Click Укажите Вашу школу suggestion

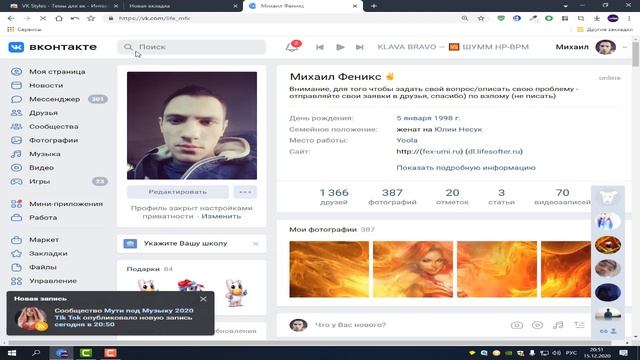pos(185,244)
